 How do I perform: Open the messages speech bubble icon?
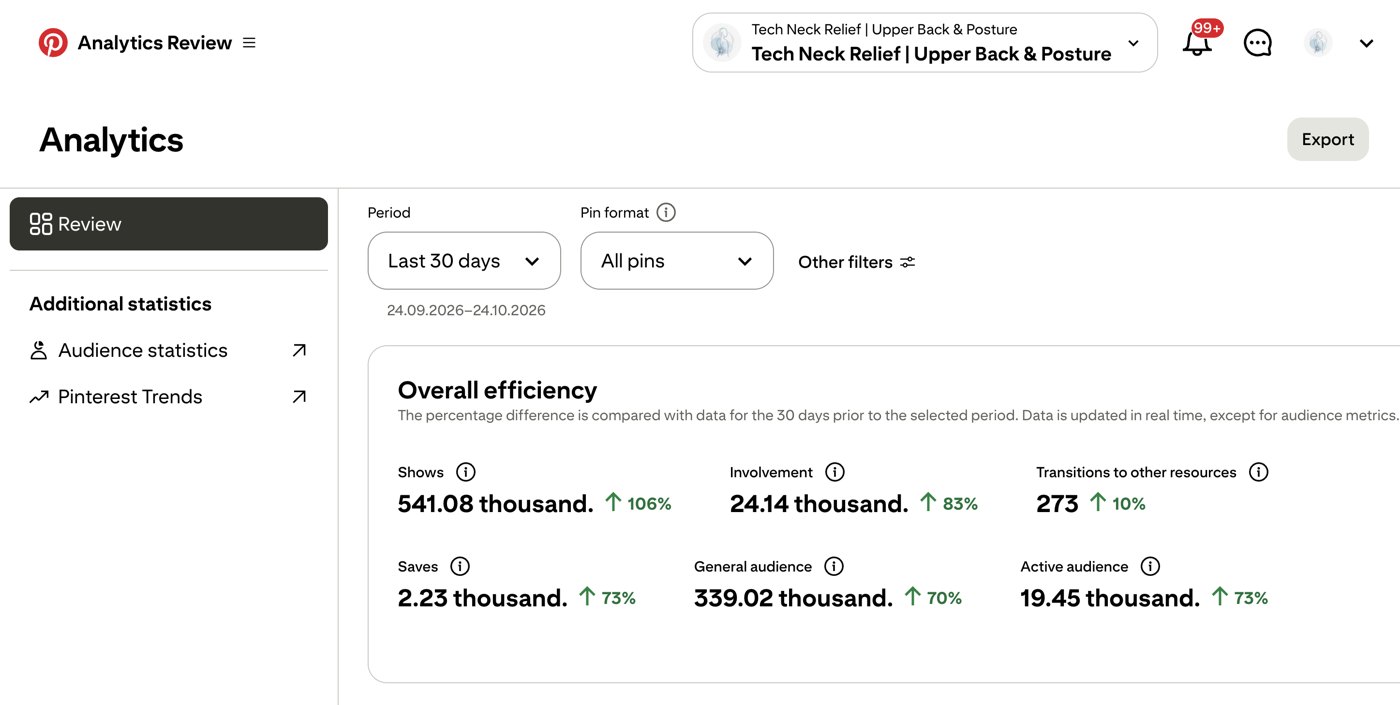coord(1257,43)
